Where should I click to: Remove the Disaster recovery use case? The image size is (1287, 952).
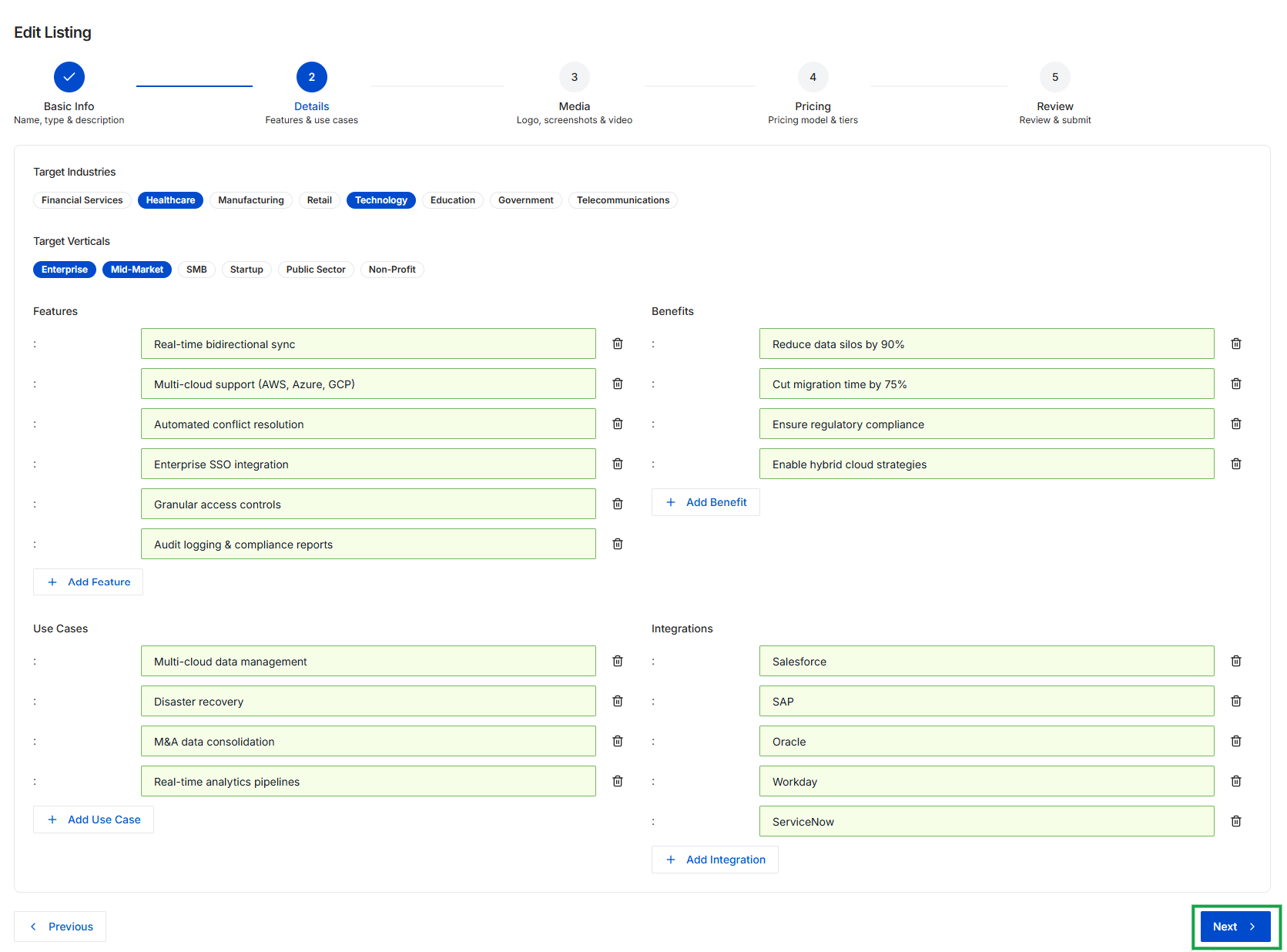tap(618, 701)
